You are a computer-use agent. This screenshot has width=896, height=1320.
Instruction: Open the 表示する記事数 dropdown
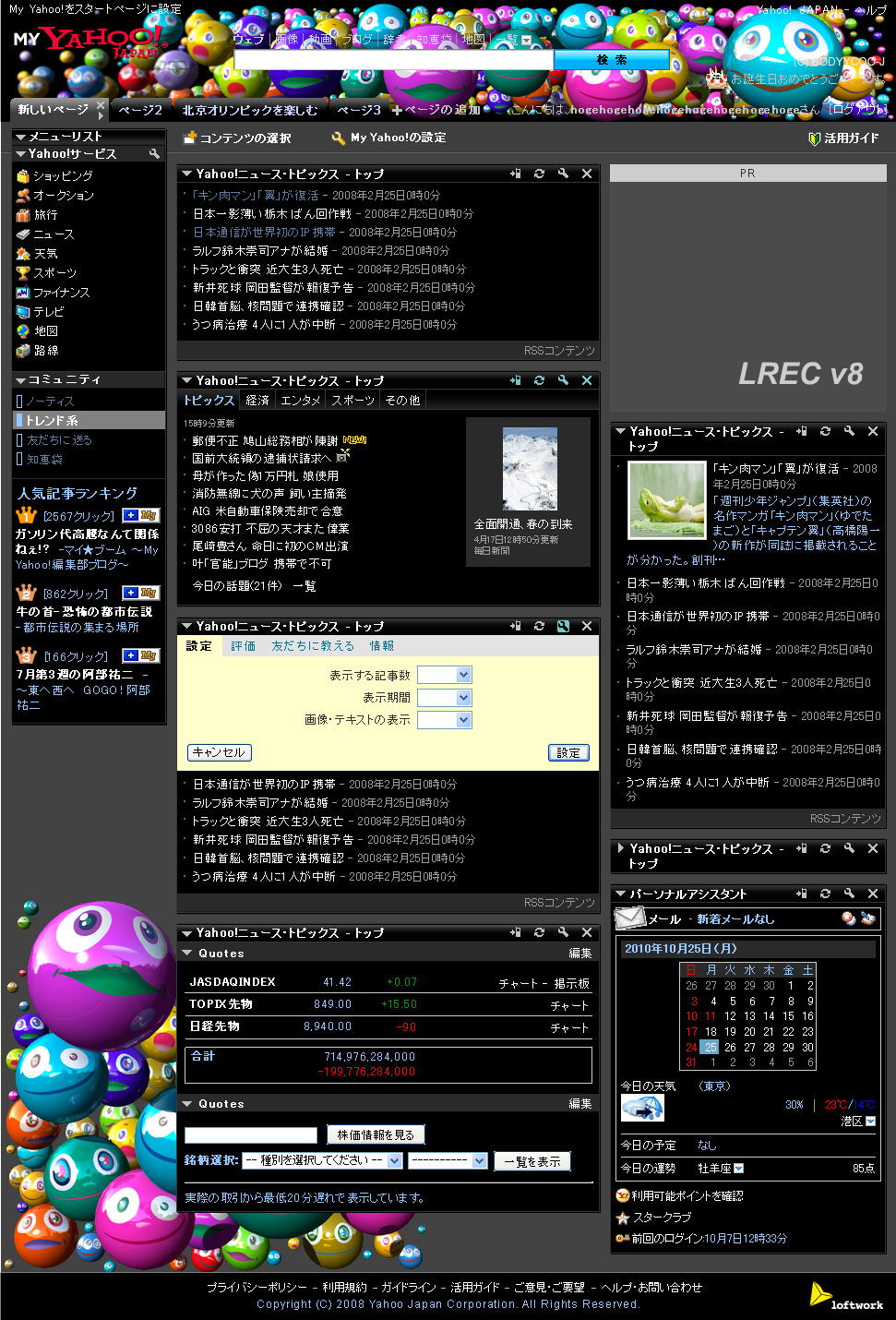[445, 675]
